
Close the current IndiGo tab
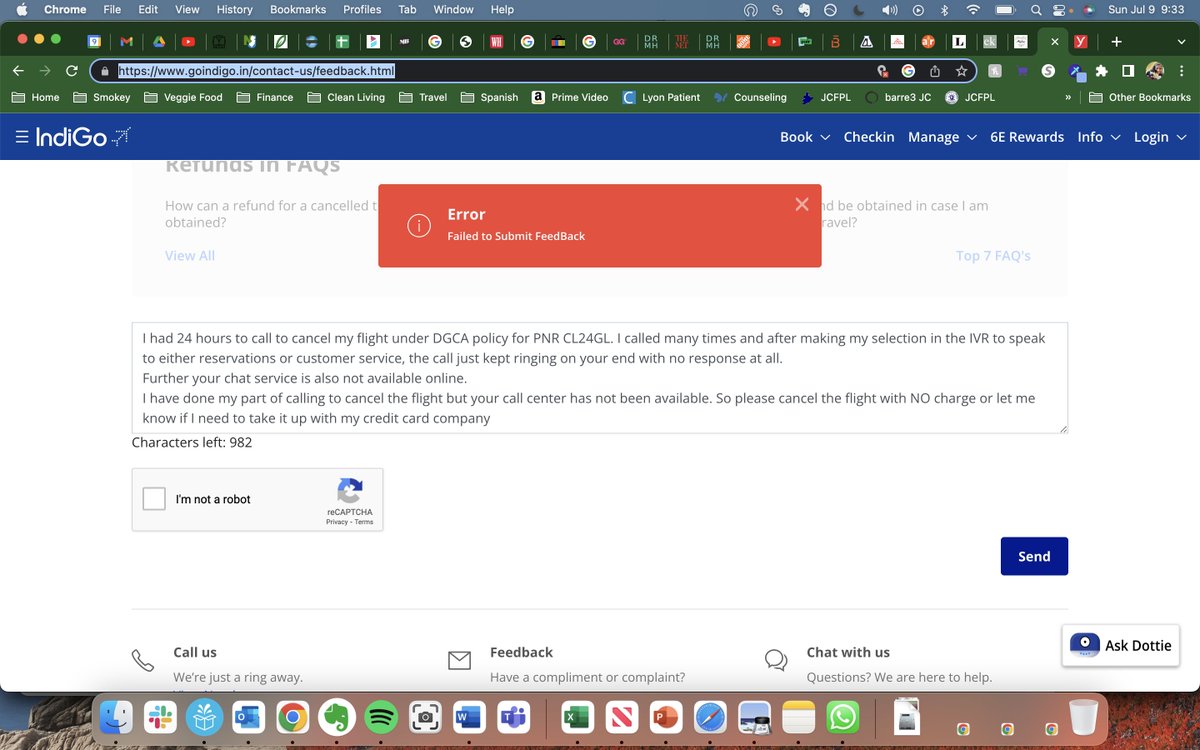[1054, 42]
